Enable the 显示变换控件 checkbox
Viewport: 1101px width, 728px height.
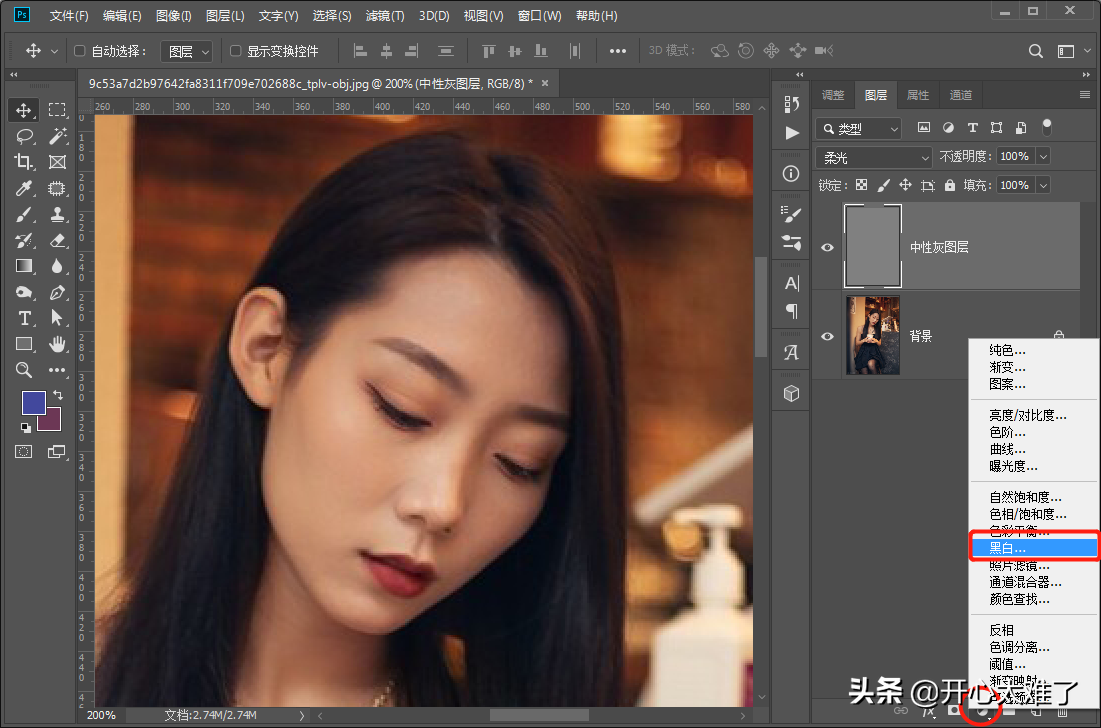(x=236, y=51)
